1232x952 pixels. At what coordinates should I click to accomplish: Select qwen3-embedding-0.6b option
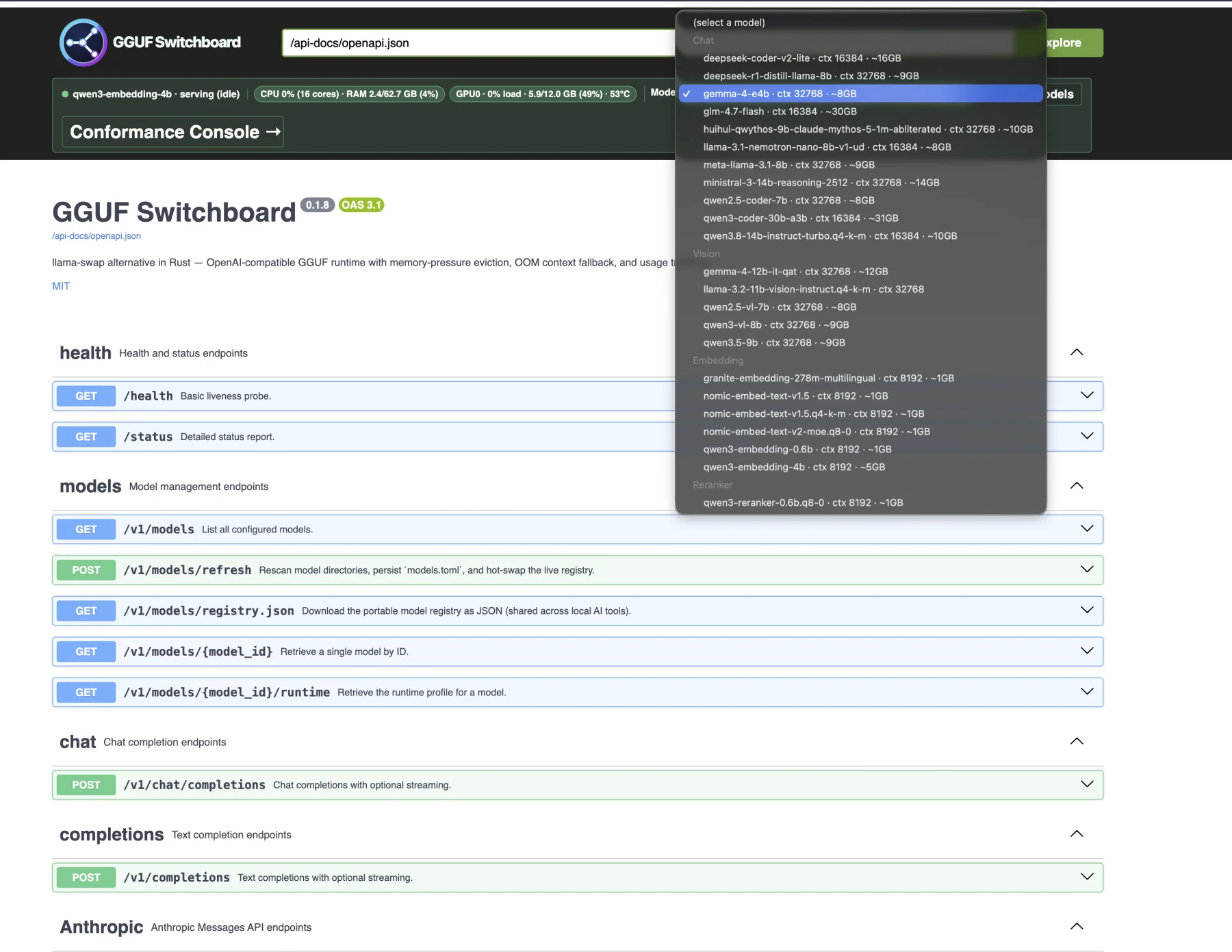click(x=860, y=450)
